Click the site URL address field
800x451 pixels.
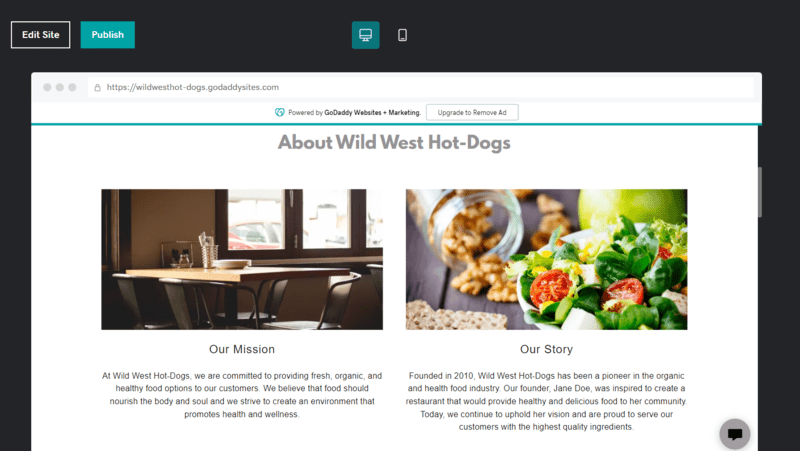click(x=421, y=87)
